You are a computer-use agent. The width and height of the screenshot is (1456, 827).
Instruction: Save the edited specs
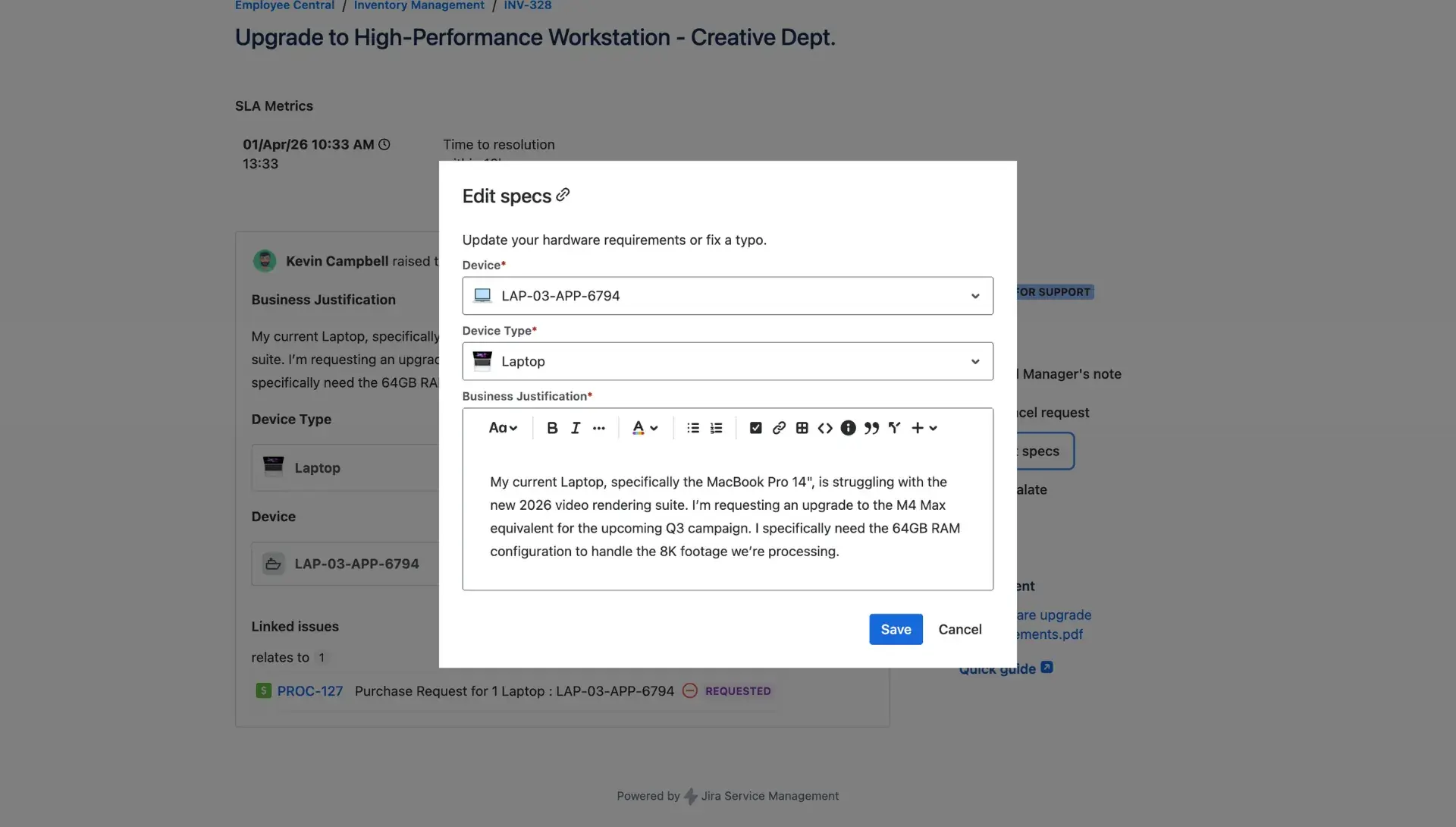pyautogui.click(x=896, y=629)
